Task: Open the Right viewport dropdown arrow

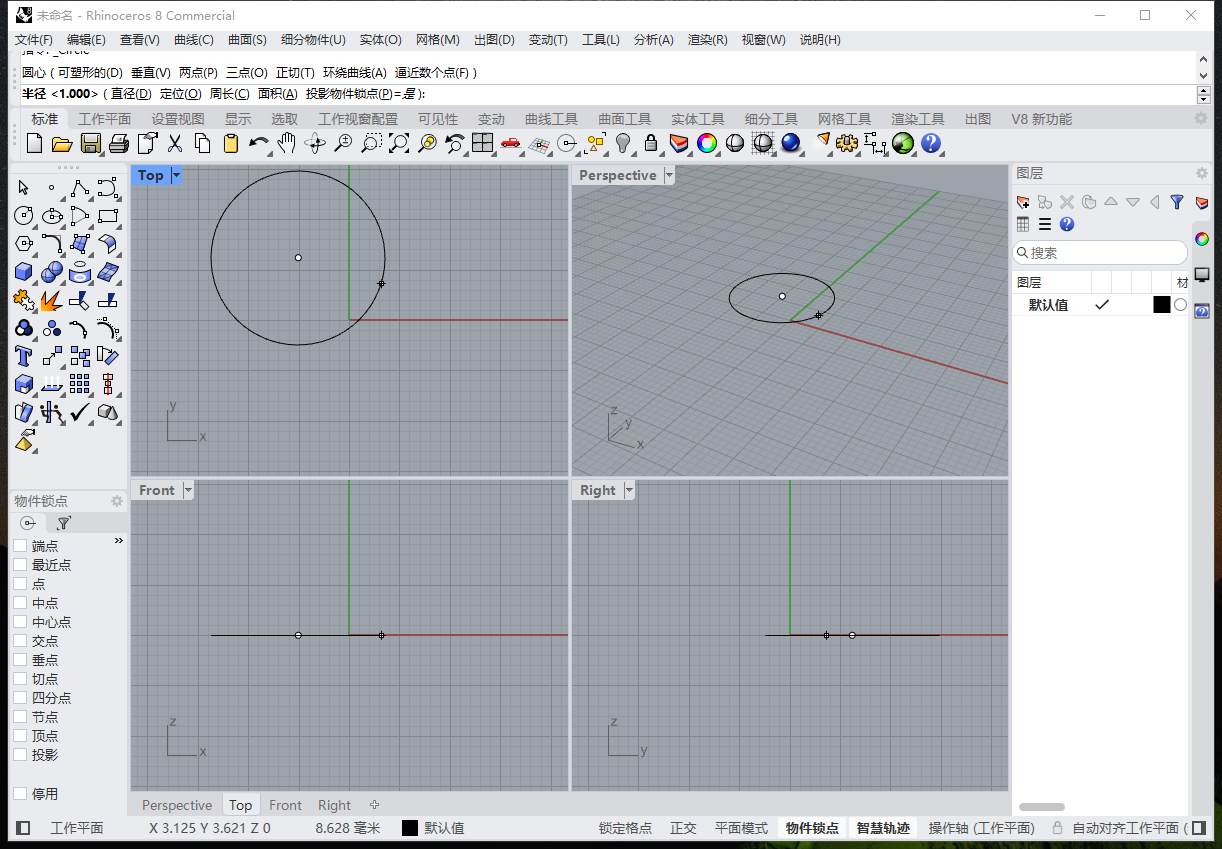Action: coord(628,490)
